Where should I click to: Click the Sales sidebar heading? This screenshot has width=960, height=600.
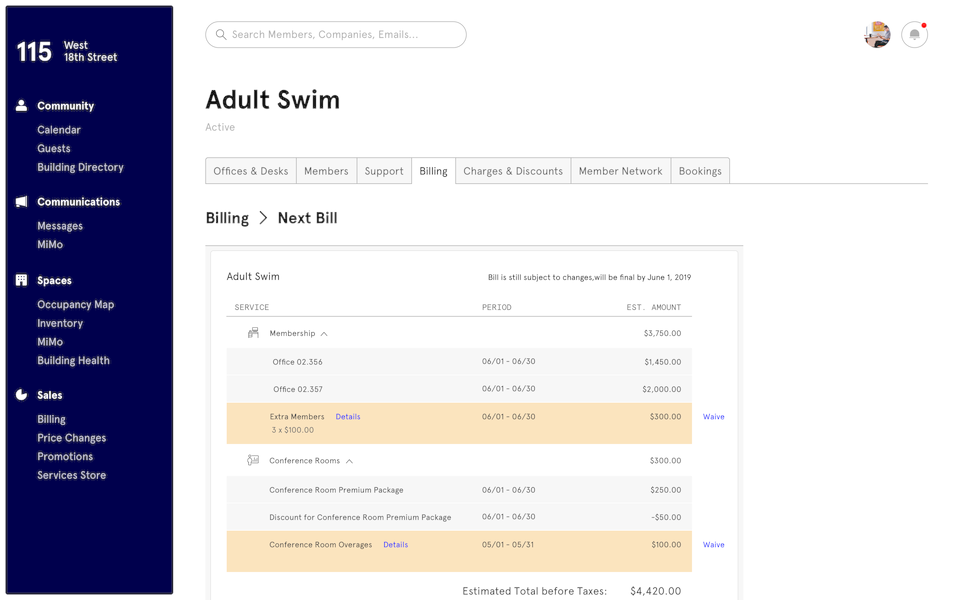[50, 396]
